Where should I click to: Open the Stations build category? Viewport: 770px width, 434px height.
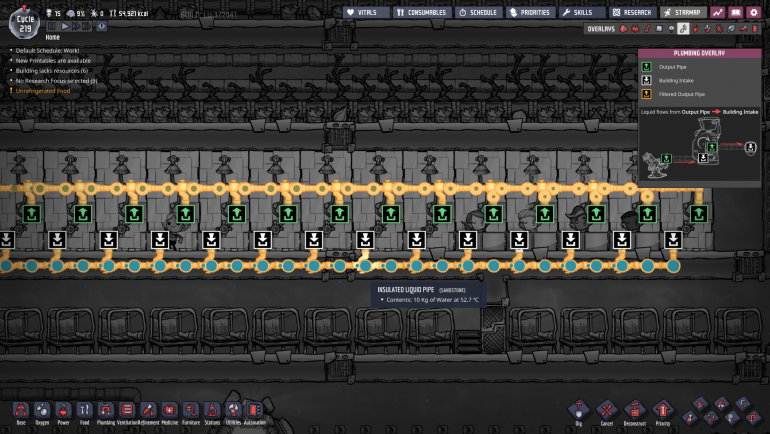(212, 410)
